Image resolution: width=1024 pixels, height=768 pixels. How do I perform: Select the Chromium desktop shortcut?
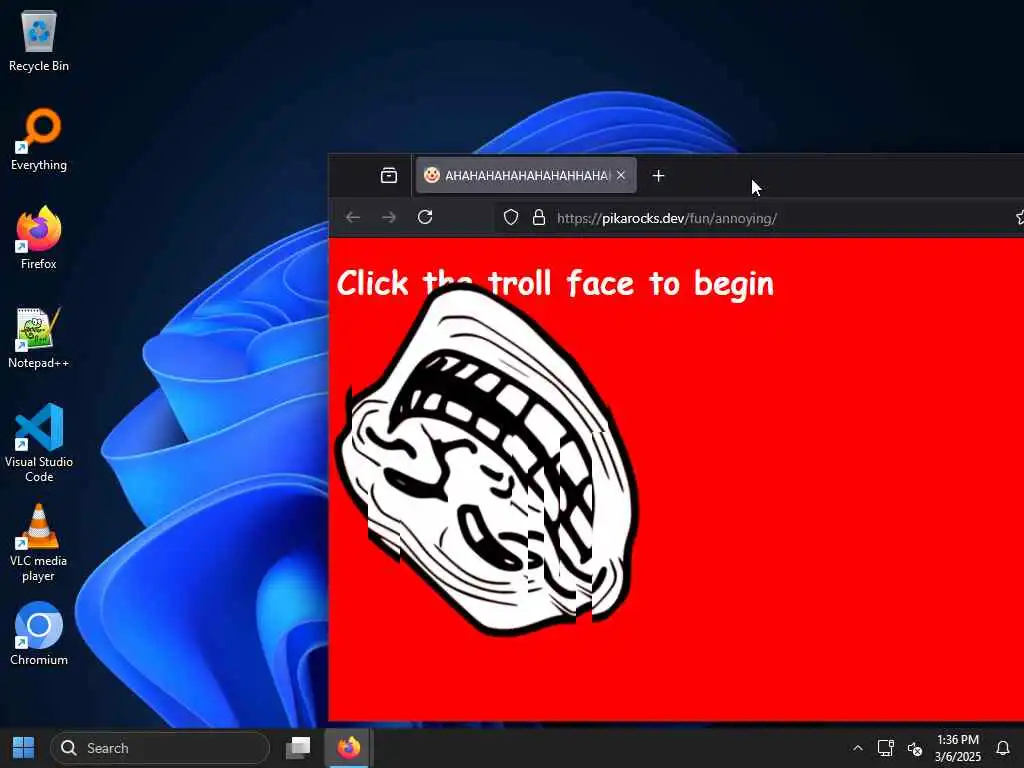pyautogui.click(x=39, y=634)
